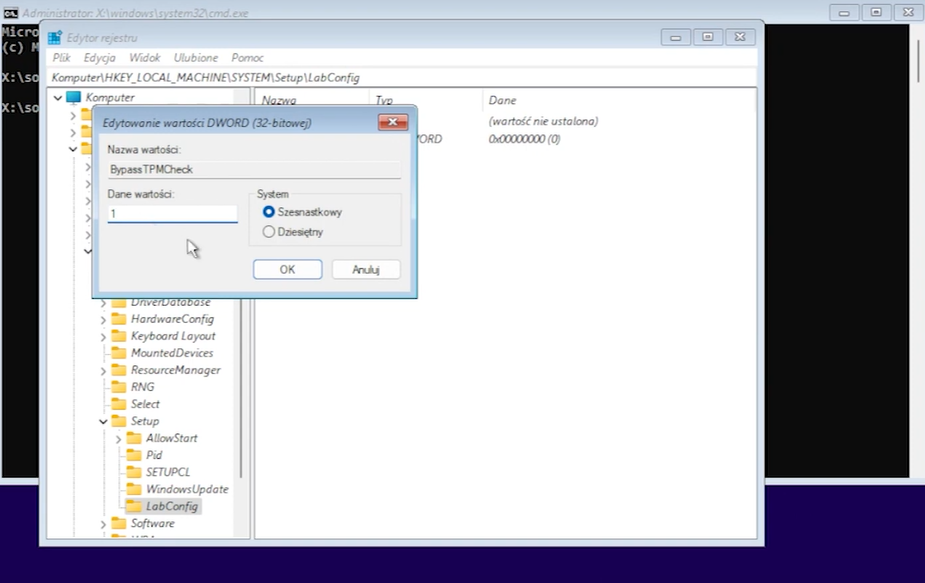The height and width of the screenshot is (583, 925).
Task: Click the Software folder icon
Action: click(x=119, y=523)
